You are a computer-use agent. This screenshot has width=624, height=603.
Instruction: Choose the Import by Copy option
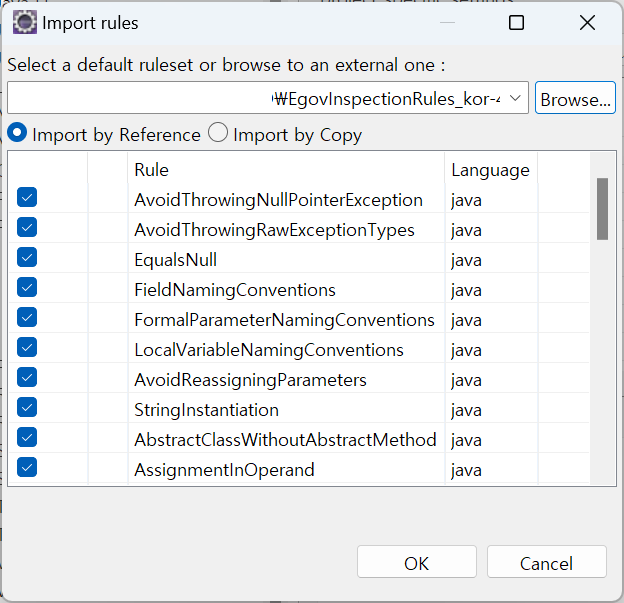tap(218, 133)
